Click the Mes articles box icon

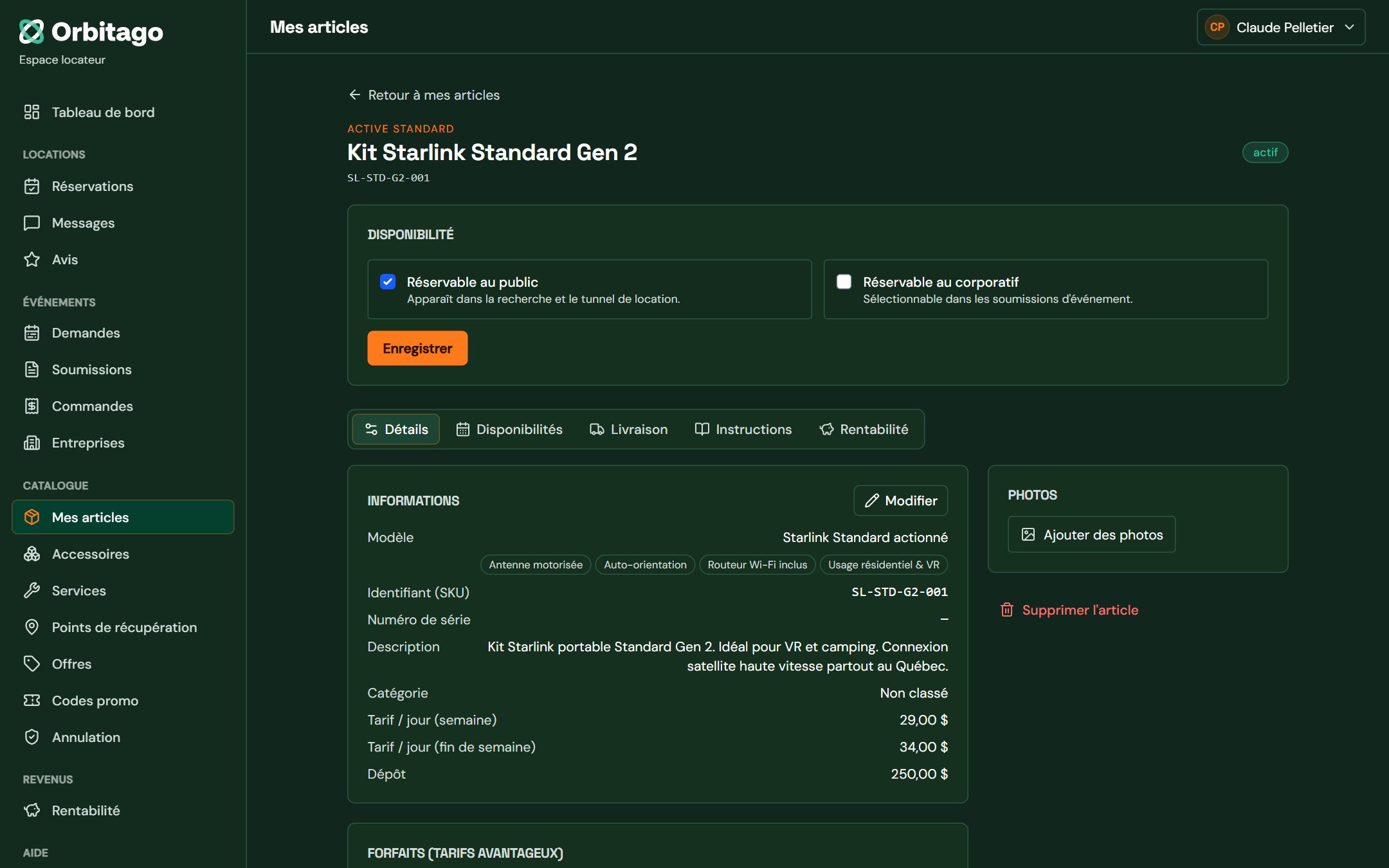tap(32, 518)
